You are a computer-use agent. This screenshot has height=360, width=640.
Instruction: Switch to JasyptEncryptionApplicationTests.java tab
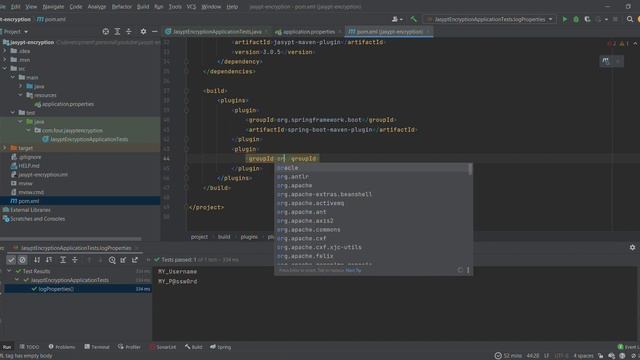pyautogui.click(x=217, y=31)
